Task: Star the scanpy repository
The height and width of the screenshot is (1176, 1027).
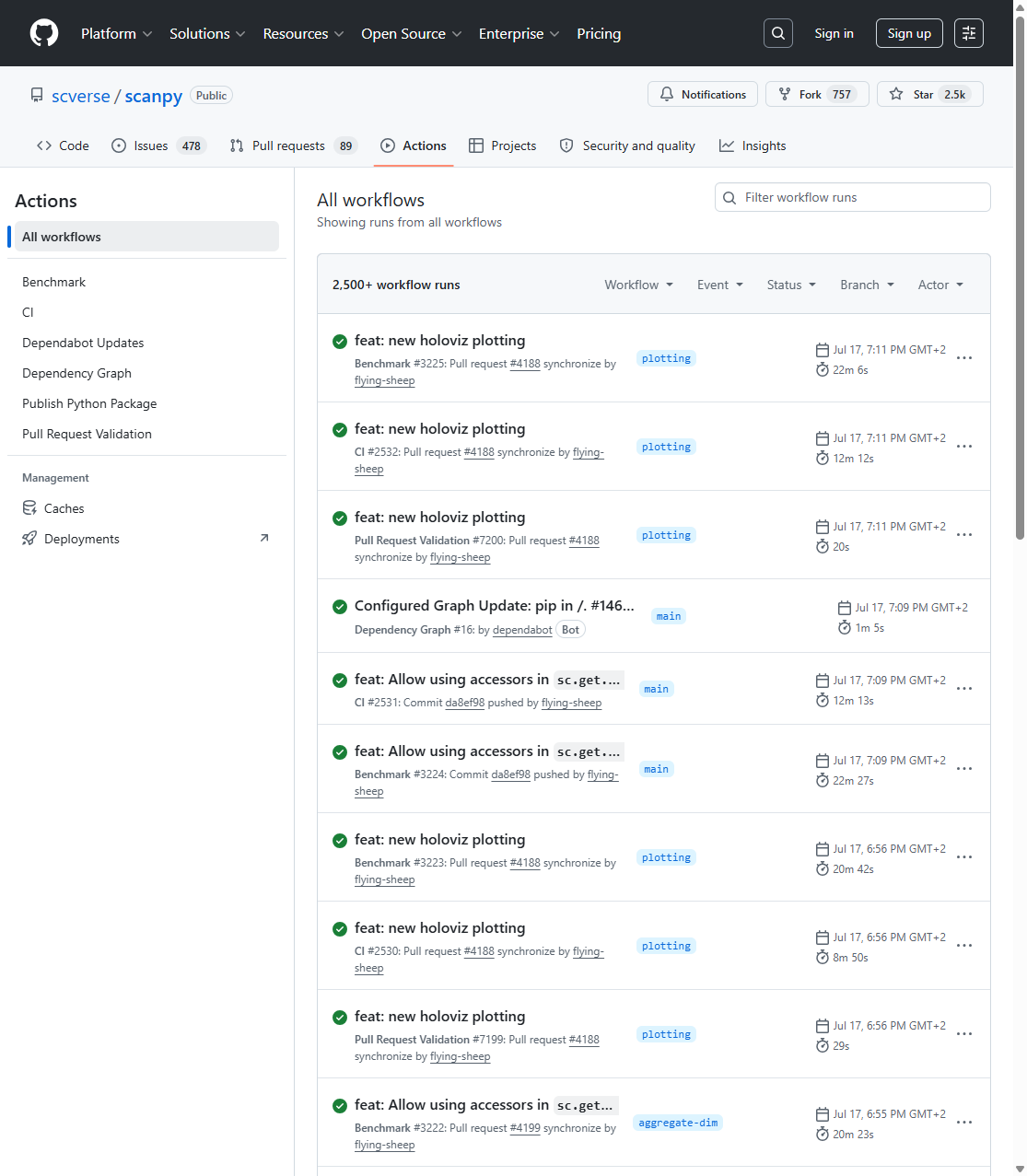Action: point(930,94)
